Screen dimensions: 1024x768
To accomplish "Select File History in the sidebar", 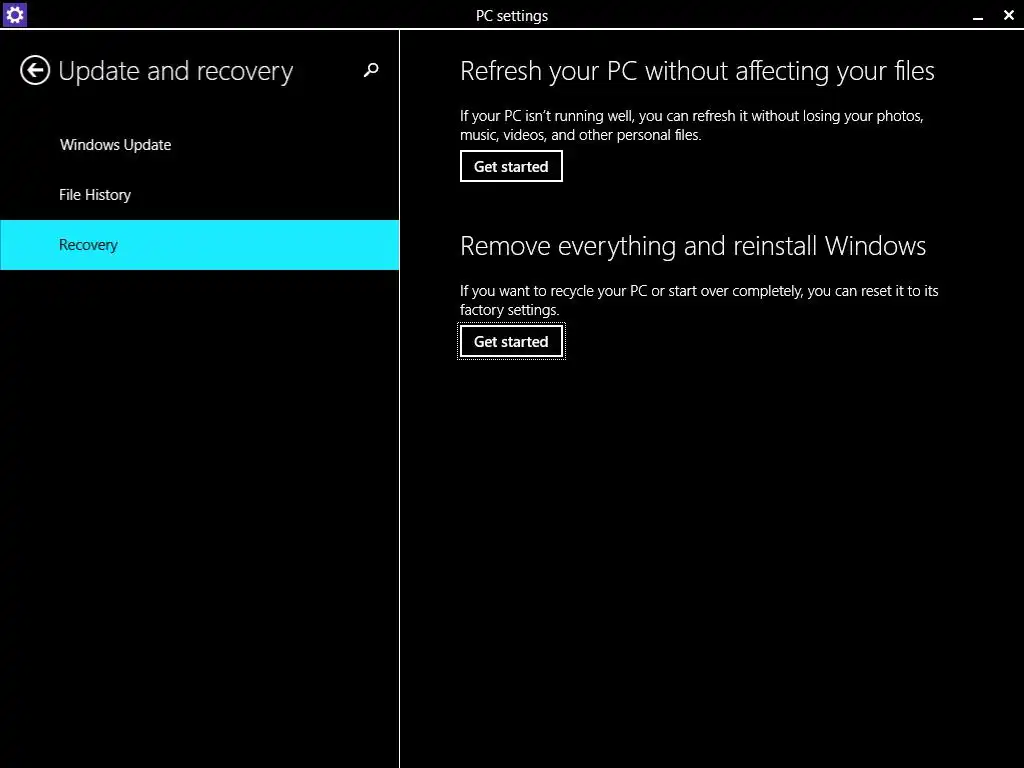I will [95, 195].
